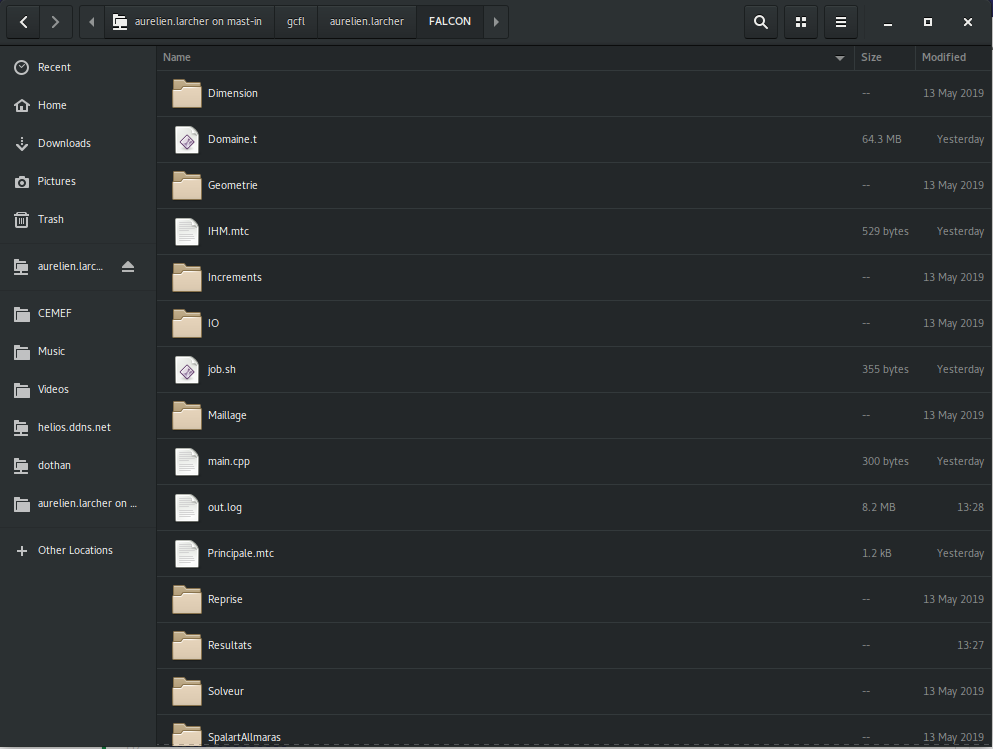This screenshot has width=993, height=749.
Task: Open the Videos bookmark in the sidebar
Action: (x=78, y=389)
